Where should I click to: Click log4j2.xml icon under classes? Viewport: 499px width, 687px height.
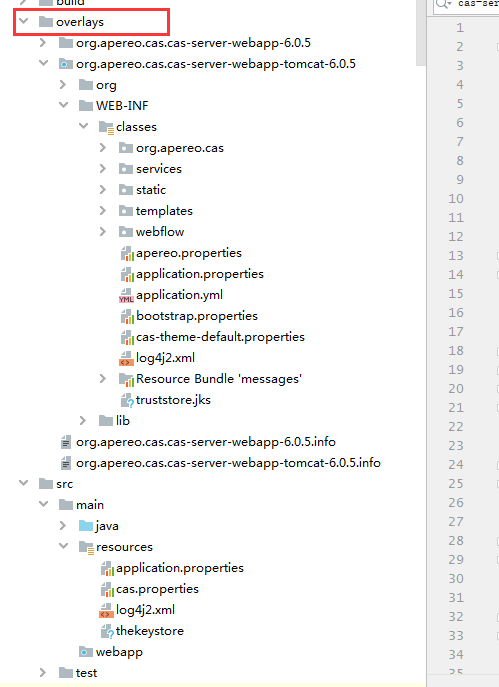[x=126, y=359]
